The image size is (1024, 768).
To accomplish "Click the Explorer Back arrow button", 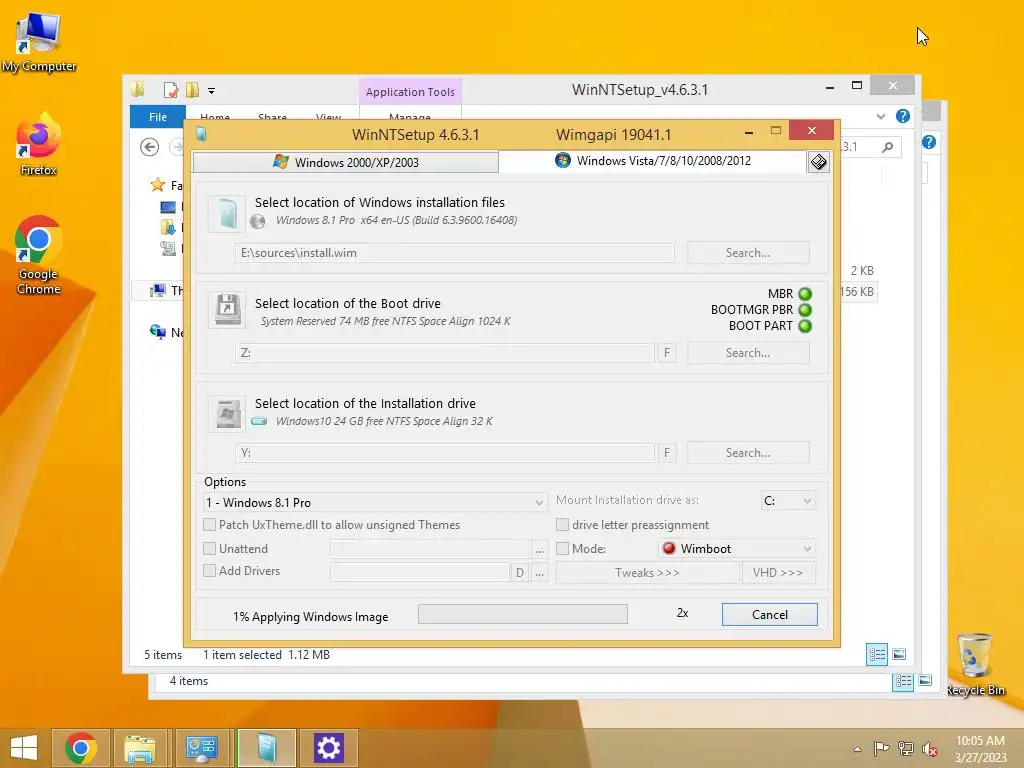I will pos(150,148).
